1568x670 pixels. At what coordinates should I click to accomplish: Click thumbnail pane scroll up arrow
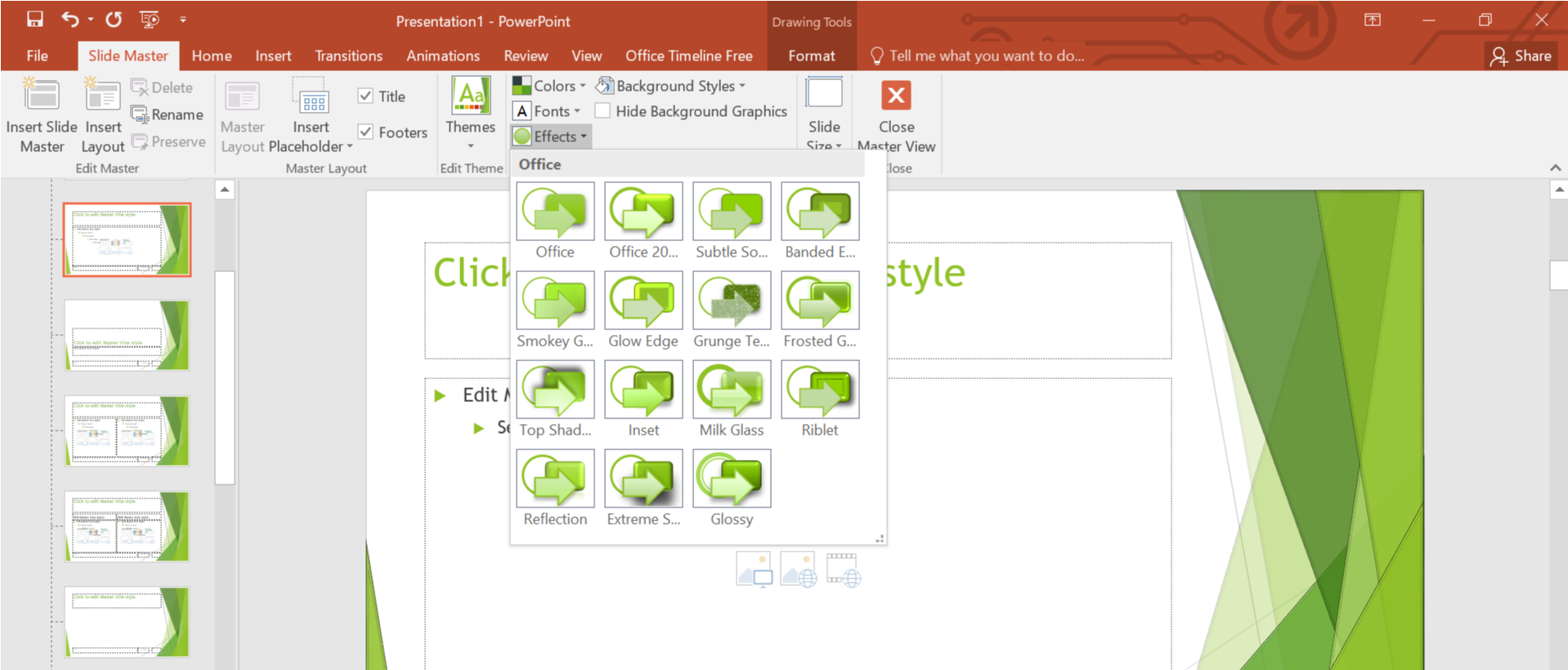(225, 190)
